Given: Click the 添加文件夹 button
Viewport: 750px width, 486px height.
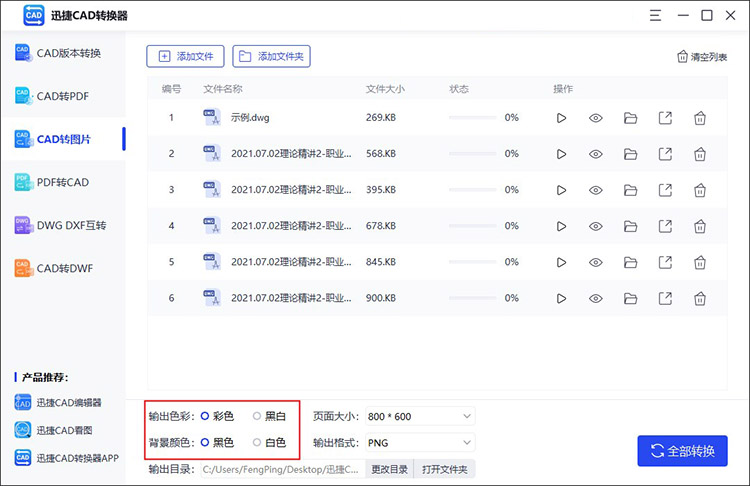Looking at the screenshot, I should 271,56.
